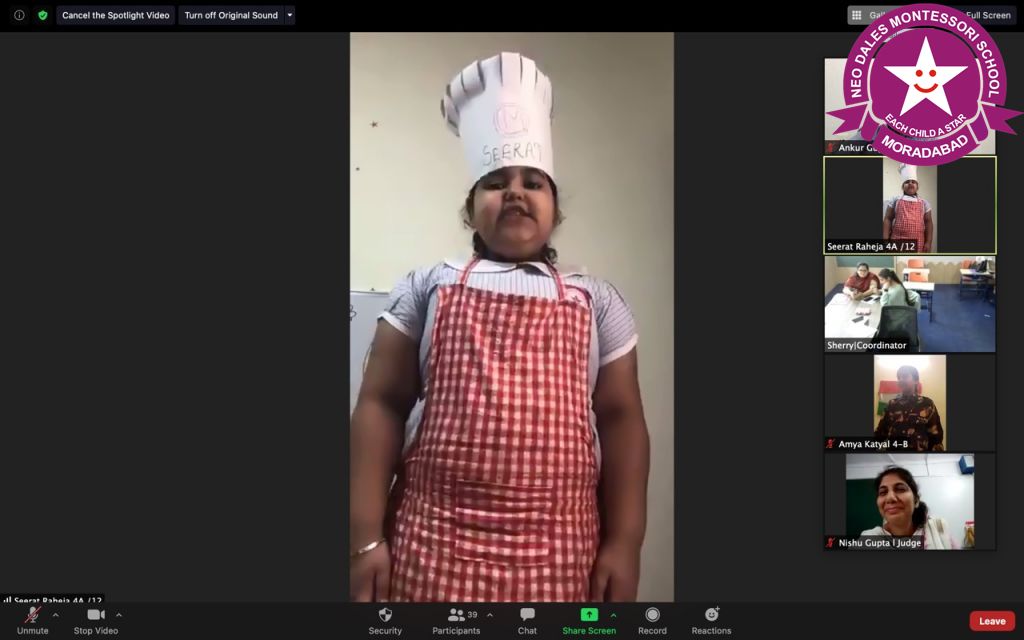Open the Reactions menu
The image size is (1024, 640).
711,621
